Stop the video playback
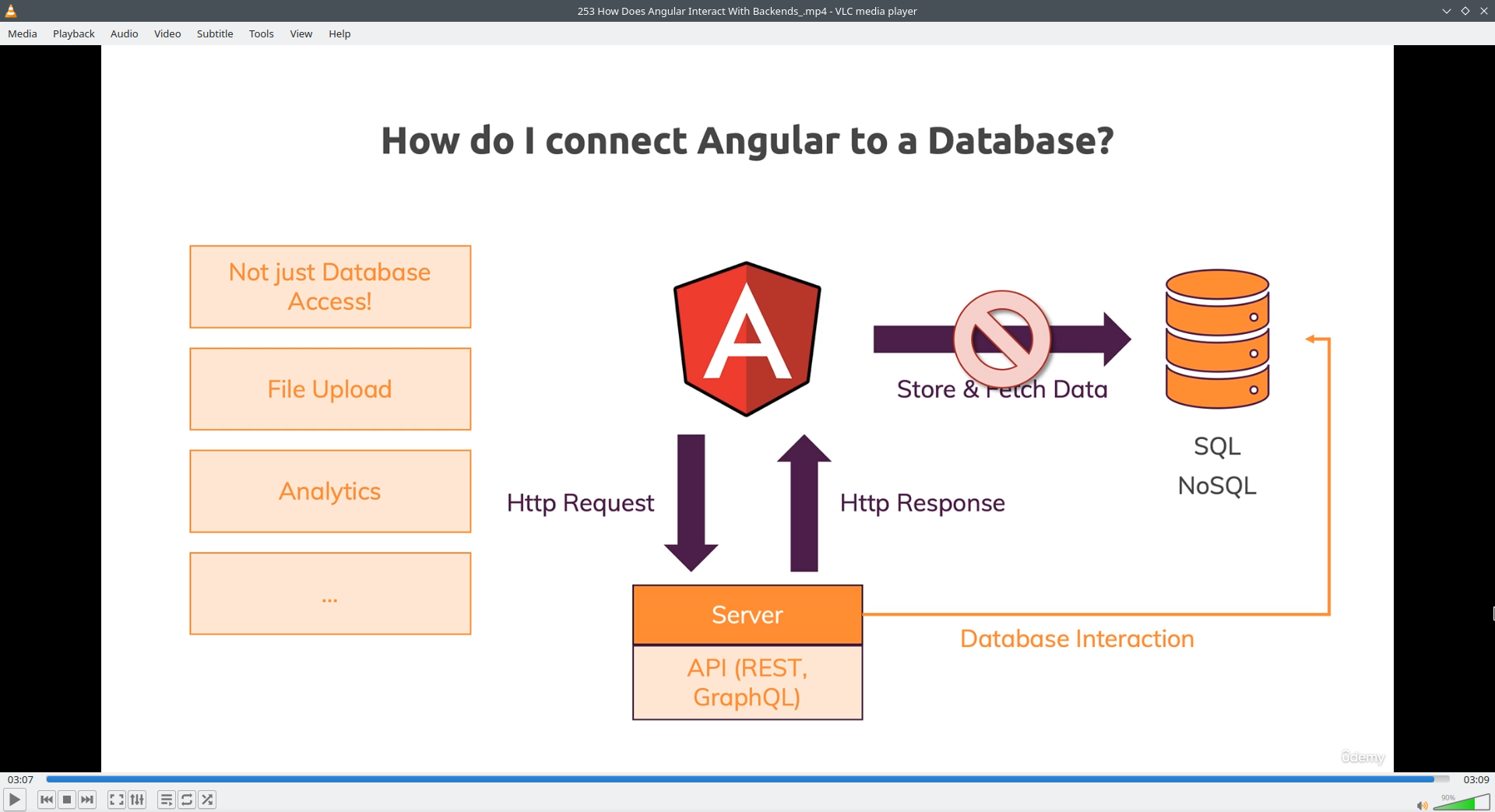This screenshot has width=1495, height=812. click(x=67, y=800)
